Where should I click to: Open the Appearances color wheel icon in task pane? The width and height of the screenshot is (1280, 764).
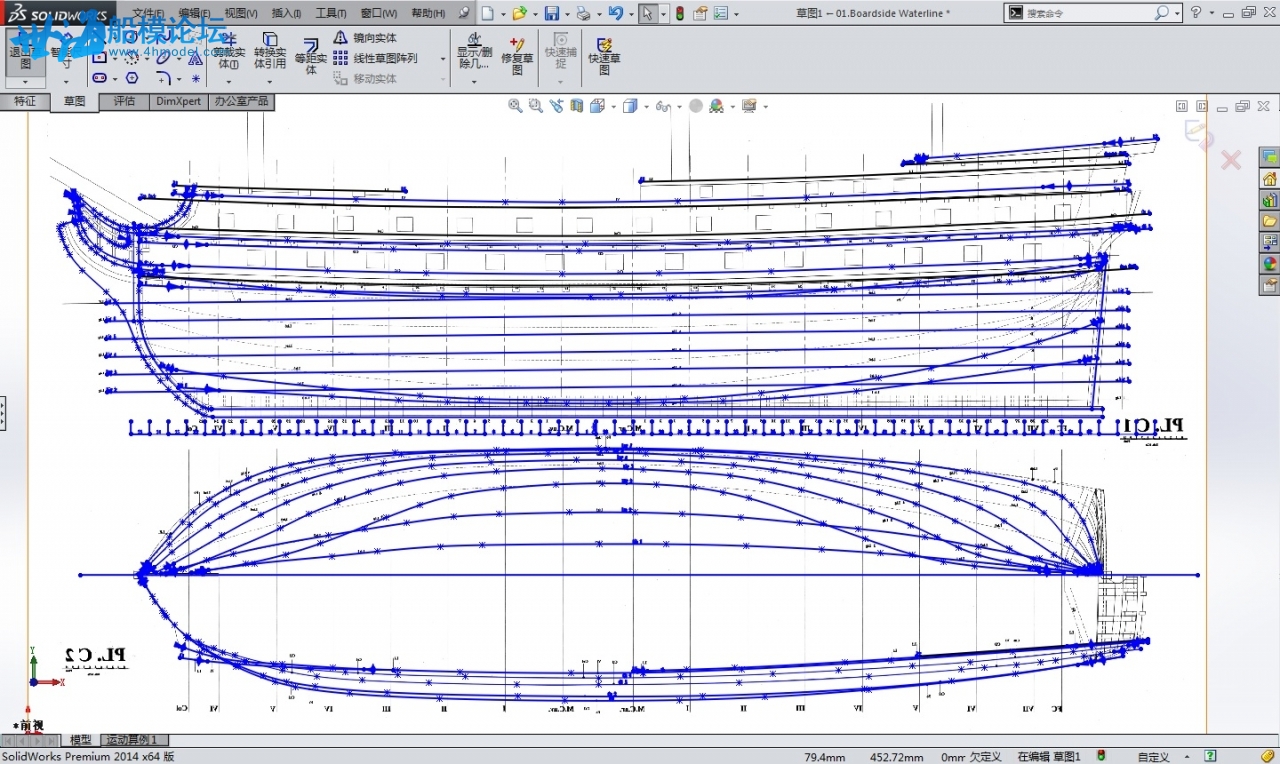pos(1269,264)
